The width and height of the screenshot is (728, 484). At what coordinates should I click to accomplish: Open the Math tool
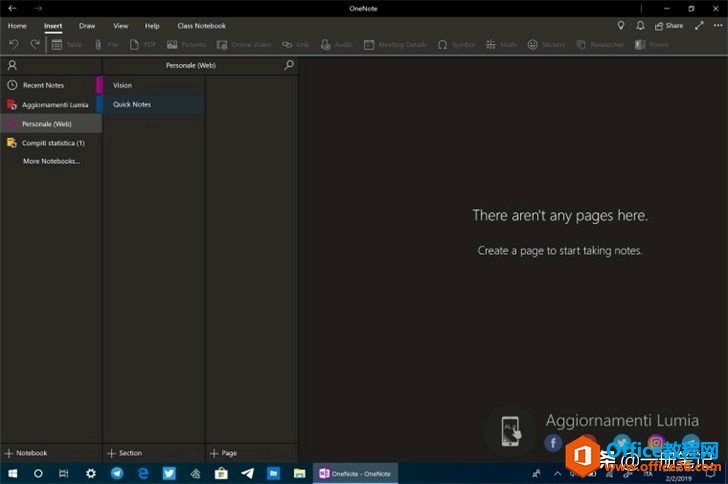[501, 45]
